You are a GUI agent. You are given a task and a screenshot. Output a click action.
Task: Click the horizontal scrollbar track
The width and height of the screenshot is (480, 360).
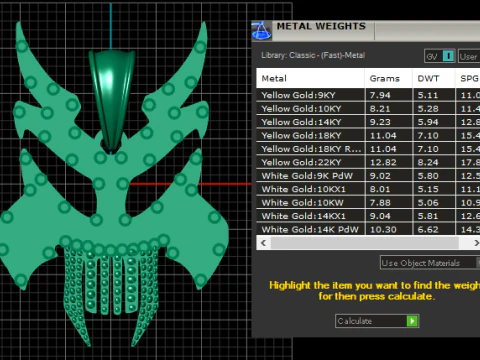[x=365, y=243]
